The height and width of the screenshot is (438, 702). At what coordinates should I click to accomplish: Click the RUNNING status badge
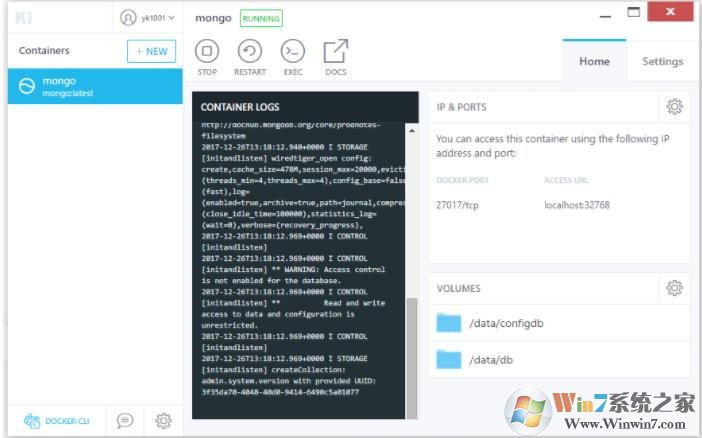(x=261, y=18)
